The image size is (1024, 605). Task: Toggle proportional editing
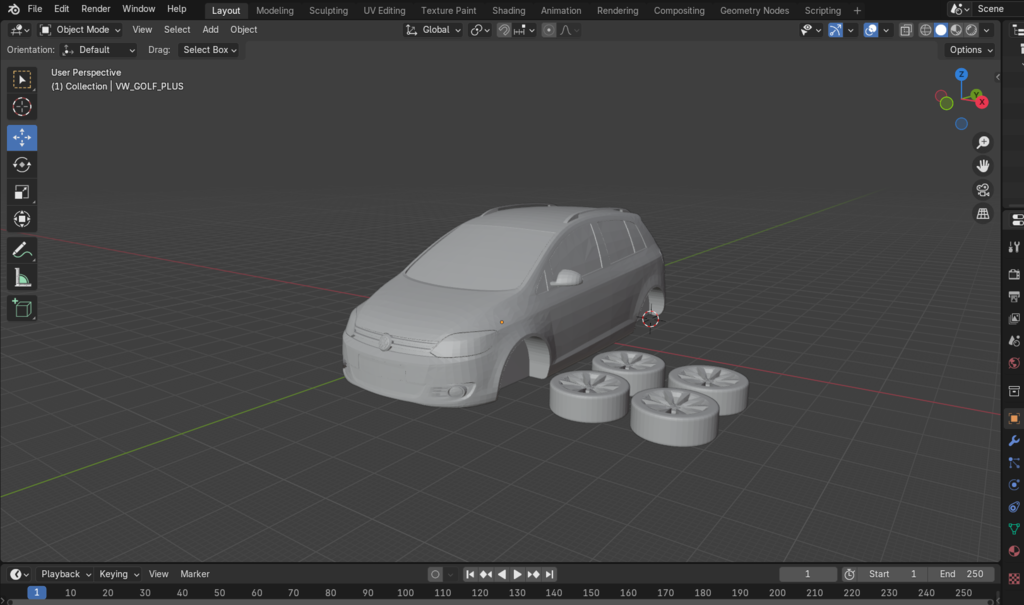(x=548, y=30)
